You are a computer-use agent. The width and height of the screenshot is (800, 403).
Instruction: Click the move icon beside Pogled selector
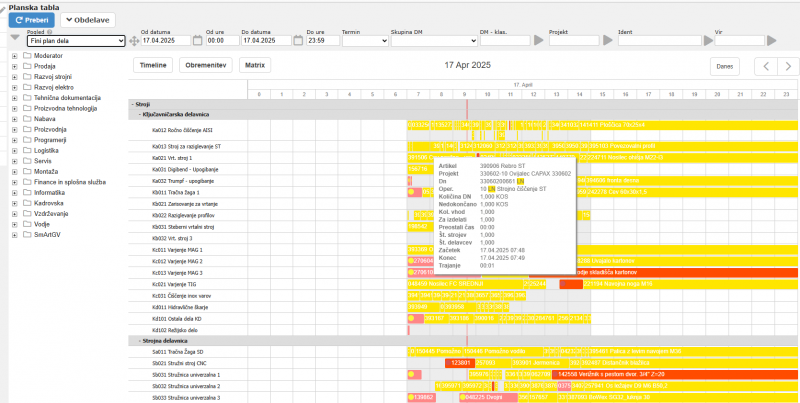(133, 41)
